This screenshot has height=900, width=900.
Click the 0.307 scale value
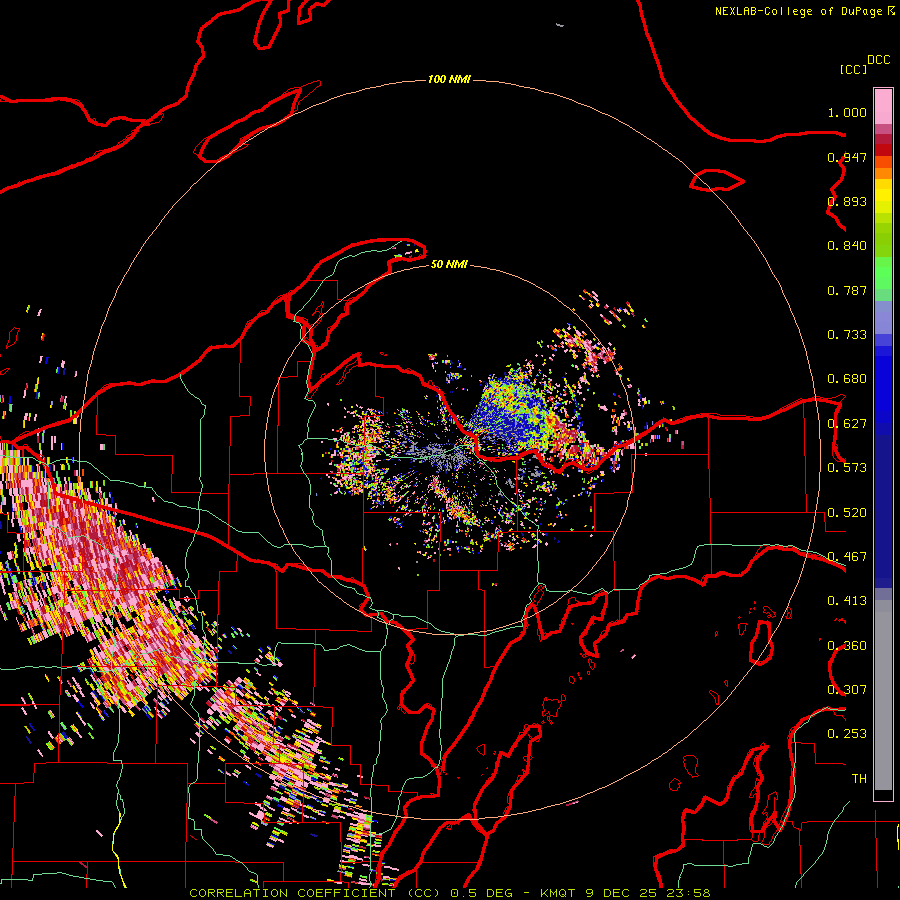pyautogui.click(x=847, y=690)
